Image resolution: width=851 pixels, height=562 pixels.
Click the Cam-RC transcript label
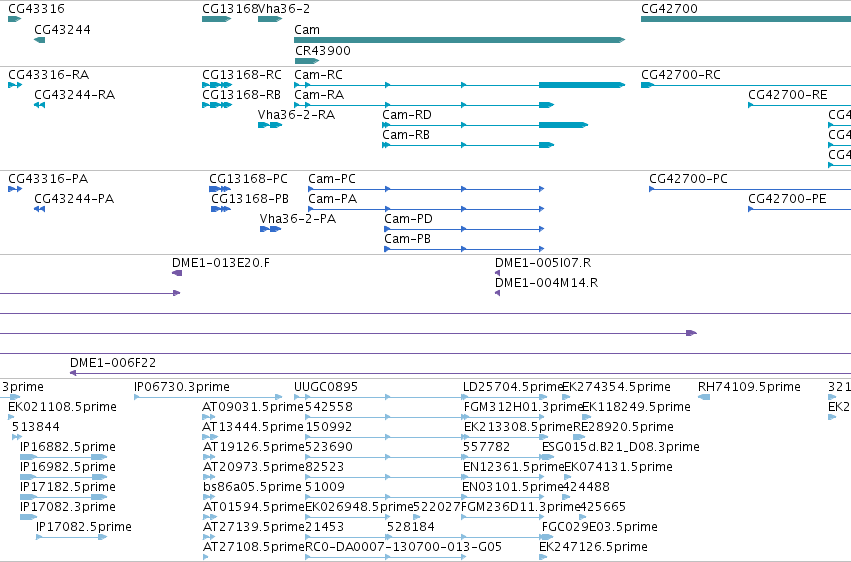pos(319,75)
